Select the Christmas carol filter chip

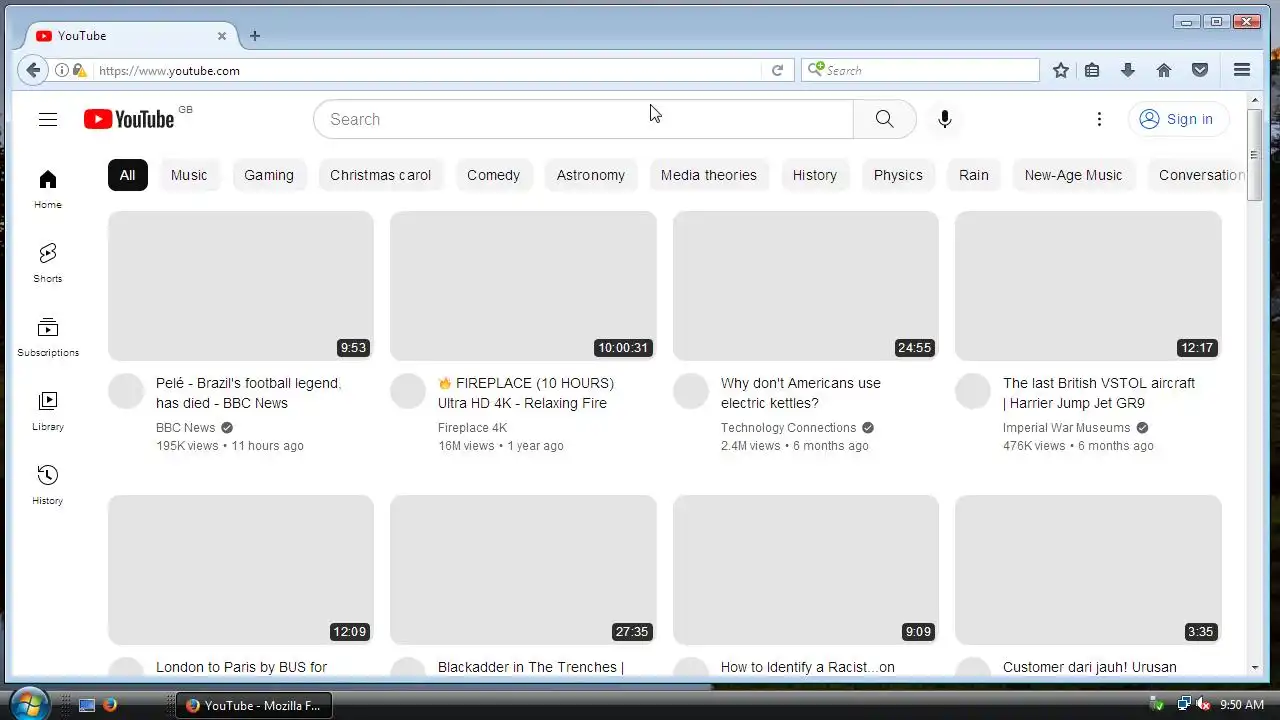pyautogui.click(x=381, y=175)
